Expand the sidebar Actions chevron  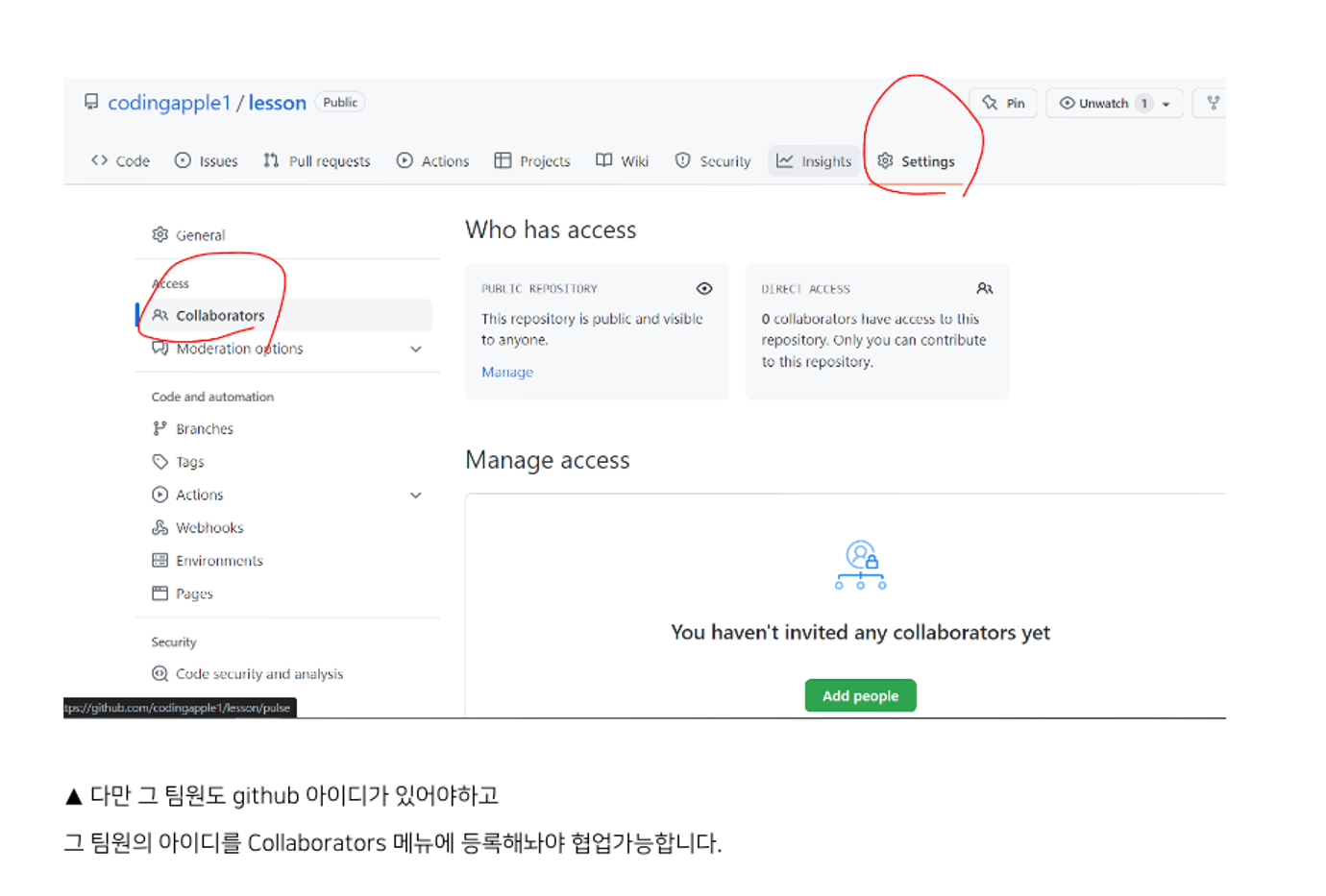click(416, 496)
